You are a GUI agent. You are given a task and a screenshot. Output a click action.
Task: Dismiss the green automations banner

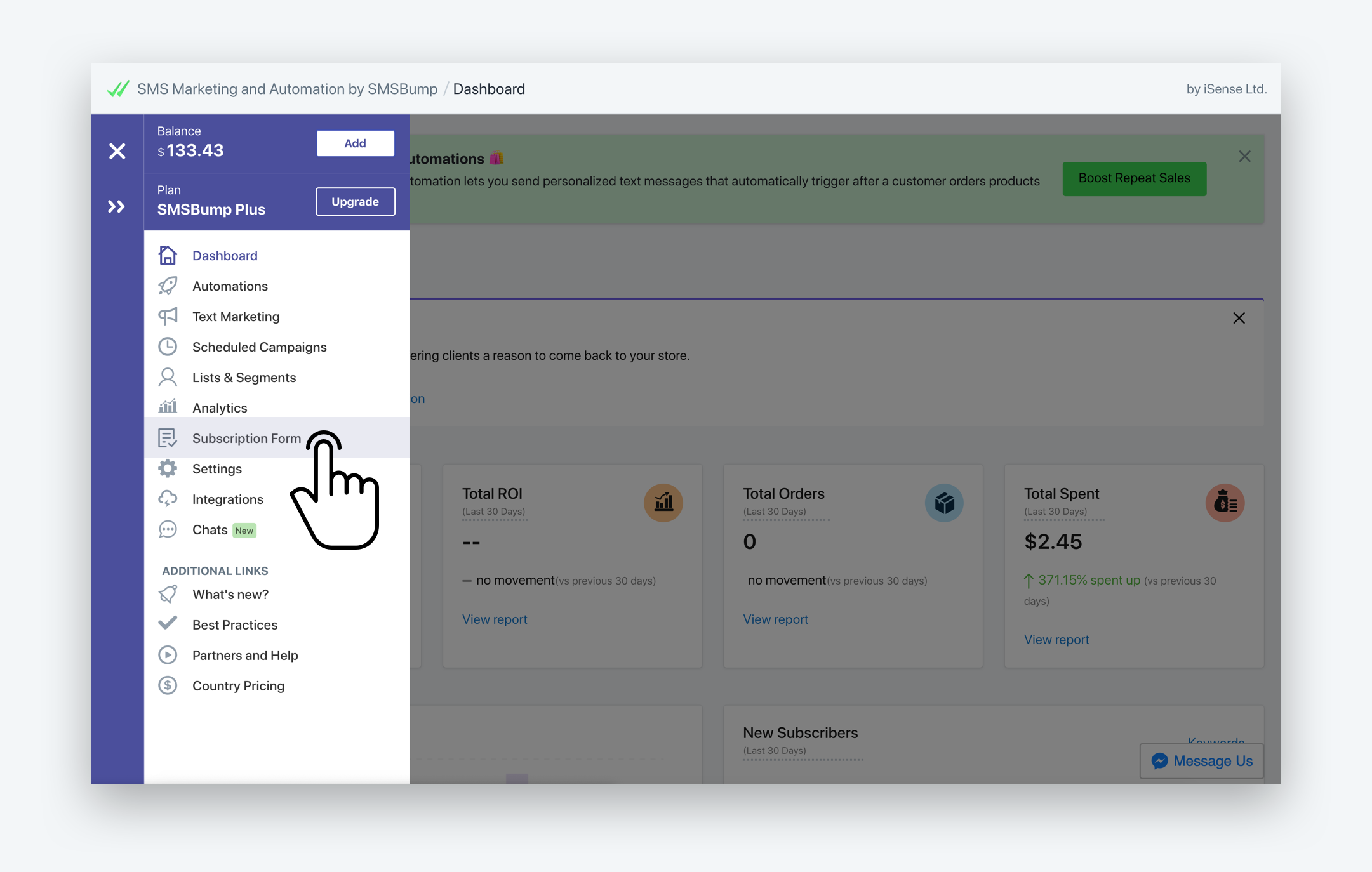point(1244,157)
